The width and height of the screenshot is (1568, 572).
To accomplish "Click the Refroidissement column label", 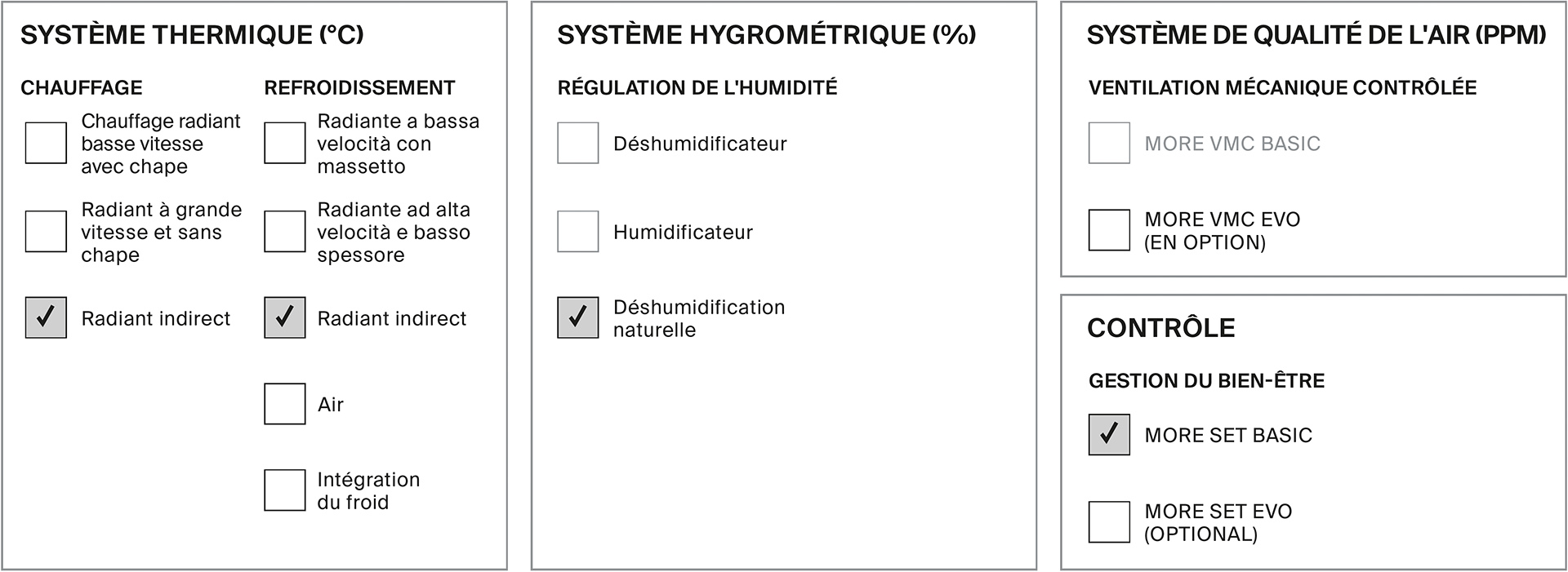I will 359,88.
